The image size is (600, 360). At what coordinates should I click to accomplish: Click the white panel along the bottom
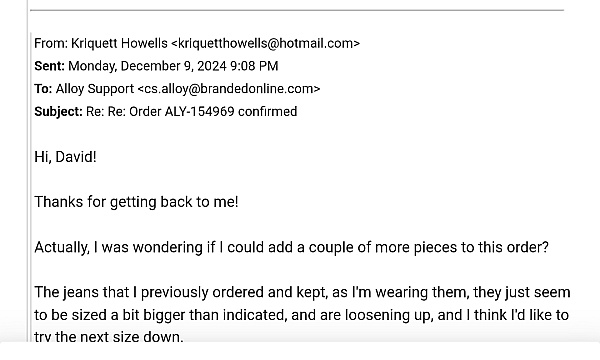point(300,352)
